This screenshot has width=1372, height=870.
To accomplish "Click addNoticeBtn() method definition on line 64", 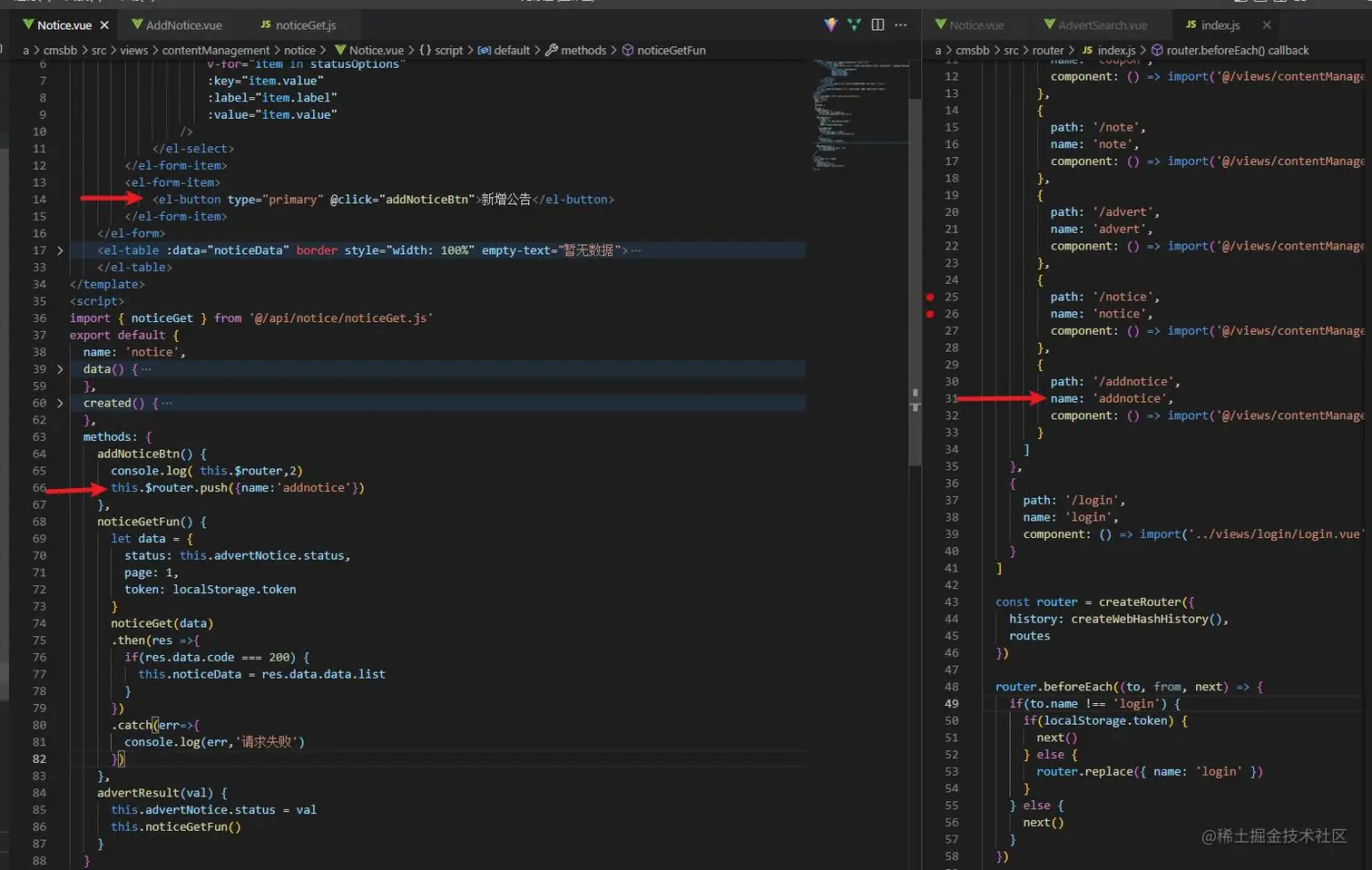I will 152,454.
